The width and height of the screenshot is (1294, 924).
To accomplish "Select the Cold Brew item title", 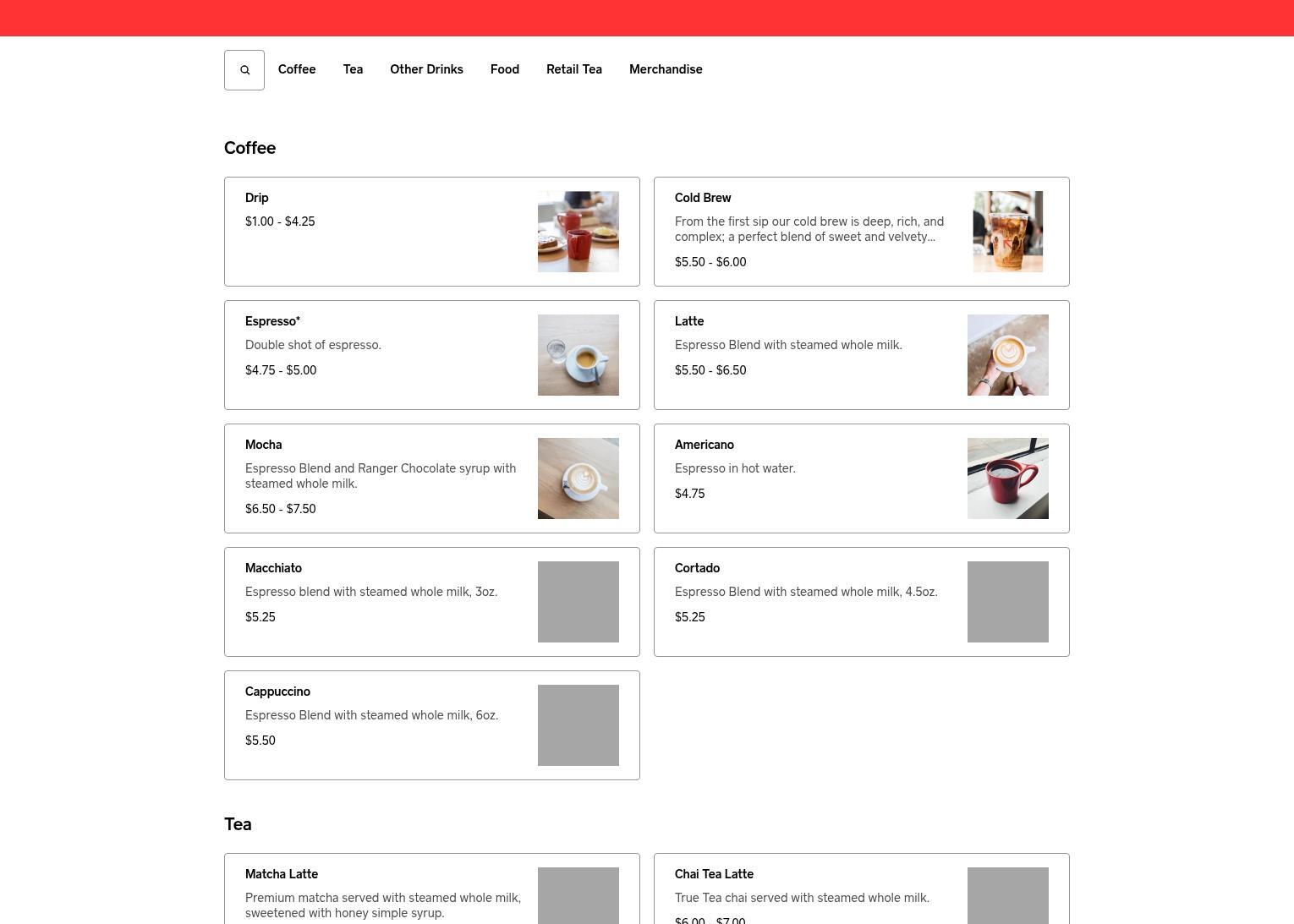I will point(703,198).
